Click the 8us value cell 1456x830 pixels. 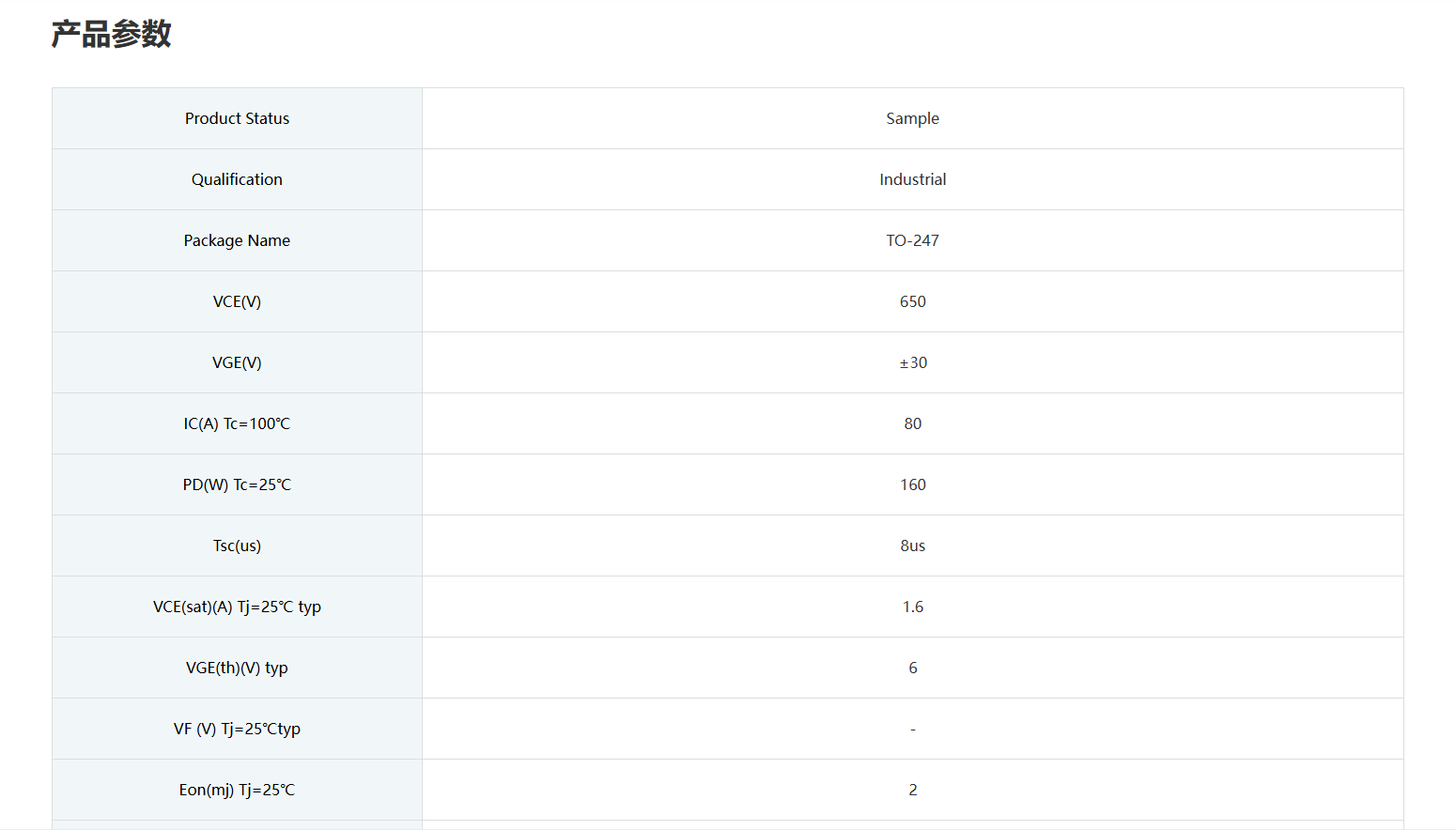coord(912,546)
